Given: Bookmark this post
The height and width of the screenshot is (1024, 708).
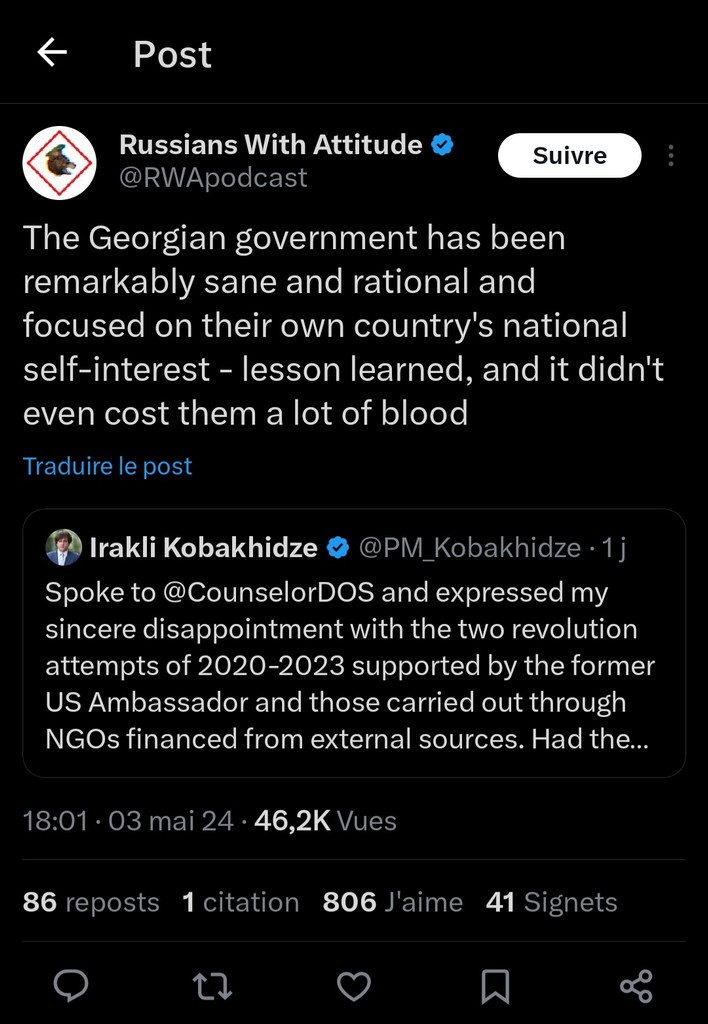Looking at the screenshot, I should coord(495,986).
